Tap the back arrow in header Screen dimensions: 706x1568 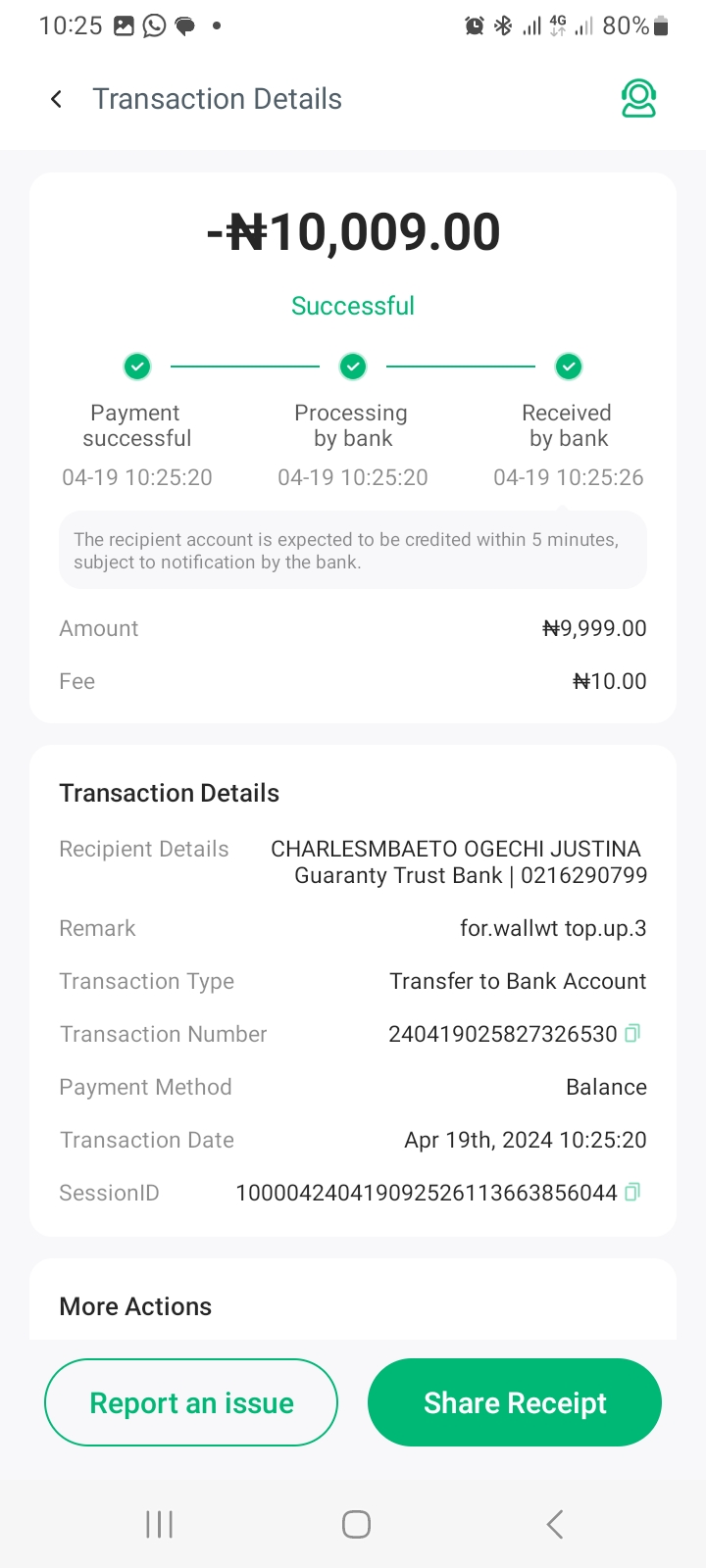tap(57, 99)
